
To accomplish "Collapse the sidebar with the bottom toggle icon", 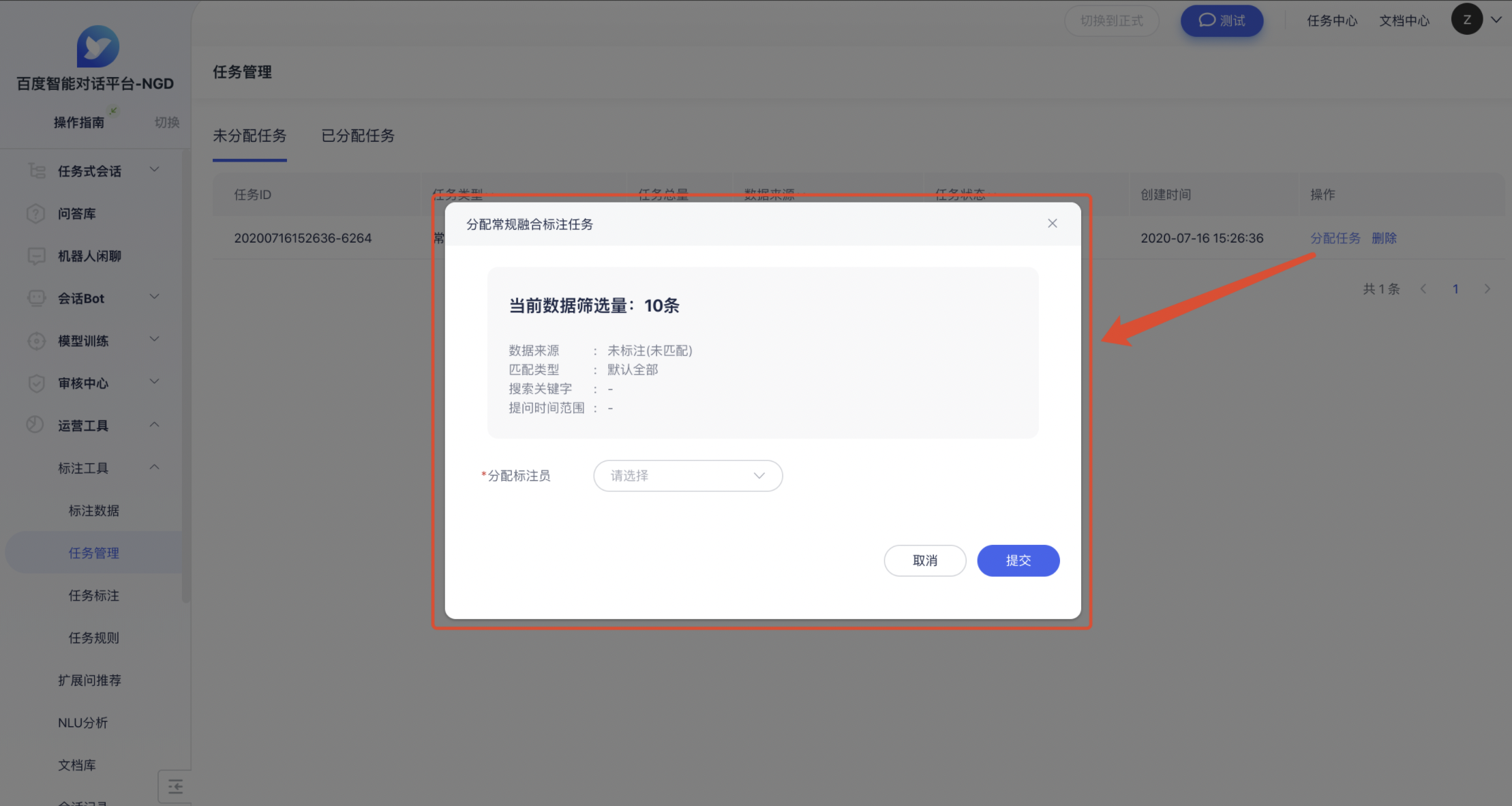I will pos(175,787).
